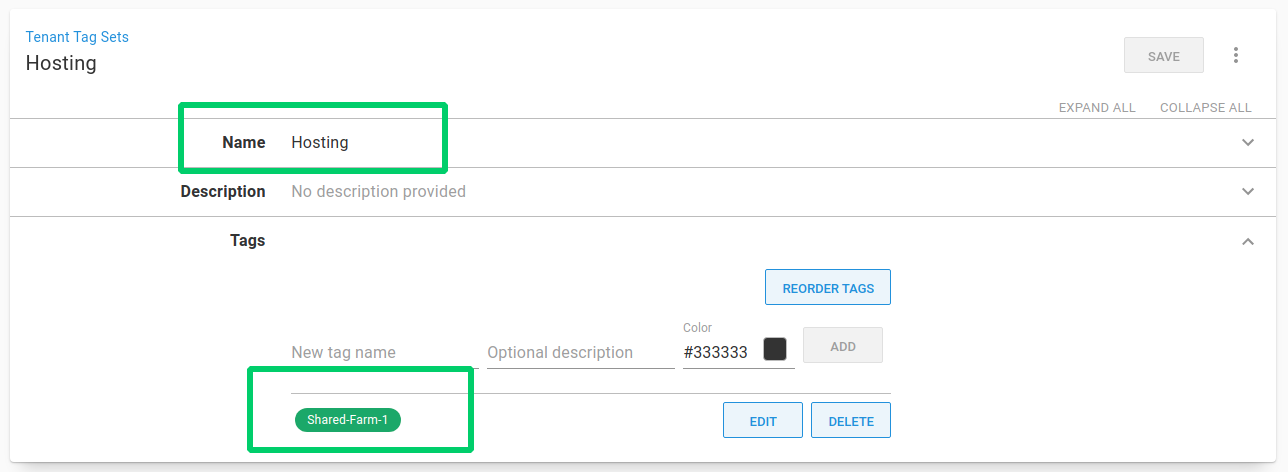
Task: Click the Tags section label
Action: [247, 241]
